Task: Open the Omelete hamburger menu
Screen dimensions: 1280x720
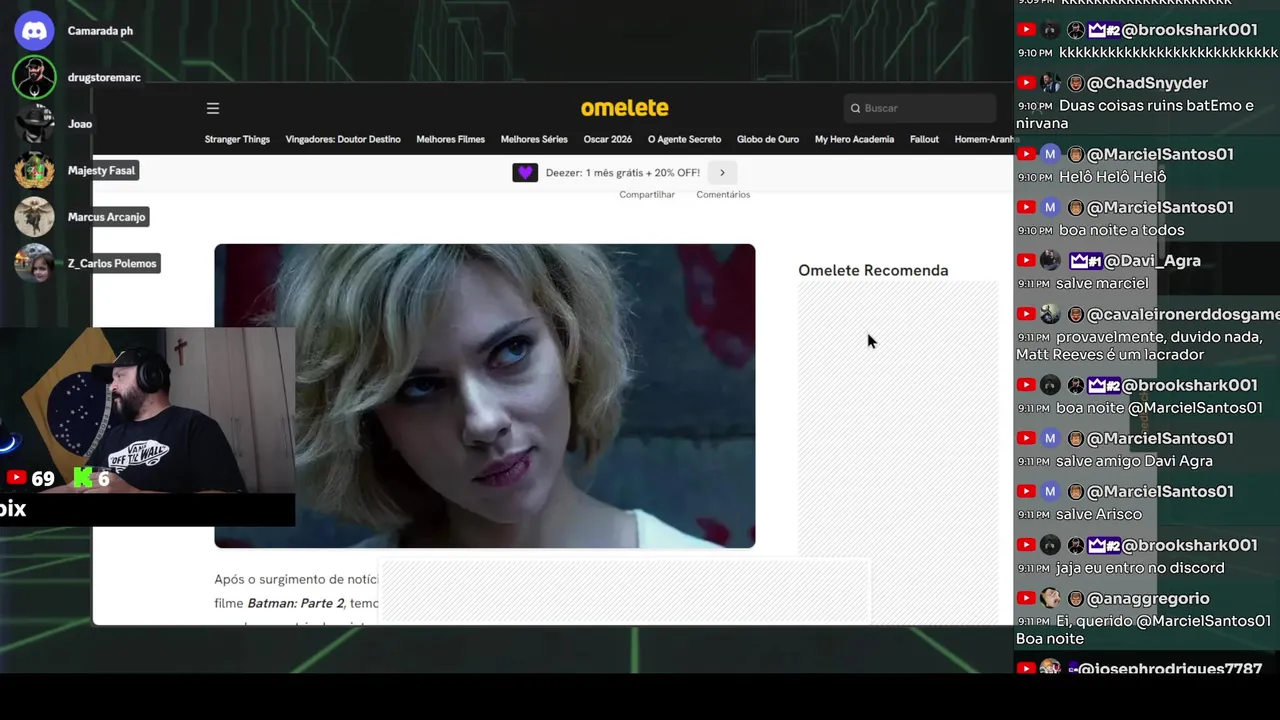Action: click(212, 108)
